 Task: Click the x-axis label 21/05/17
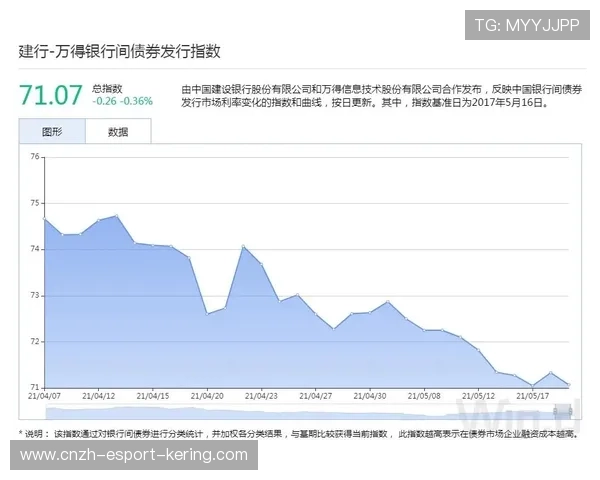click(x=533, y=396)
